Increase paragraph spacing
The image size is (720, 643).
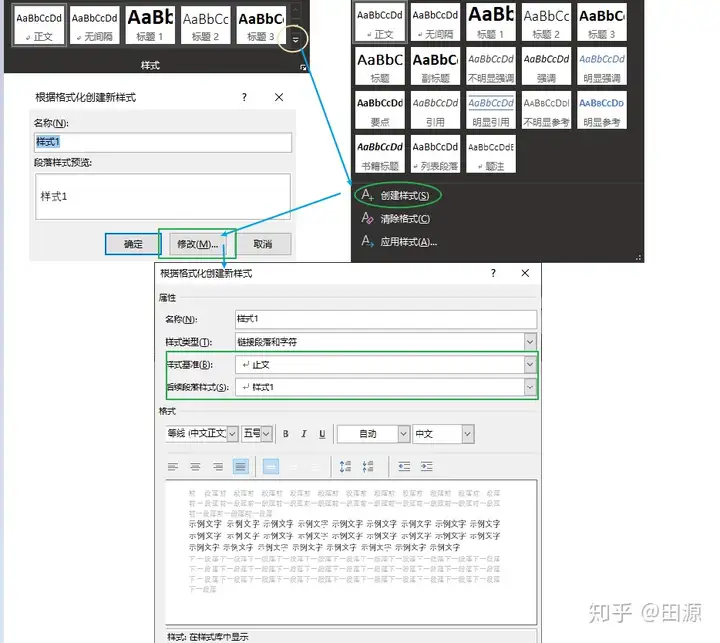click(345, 467)
